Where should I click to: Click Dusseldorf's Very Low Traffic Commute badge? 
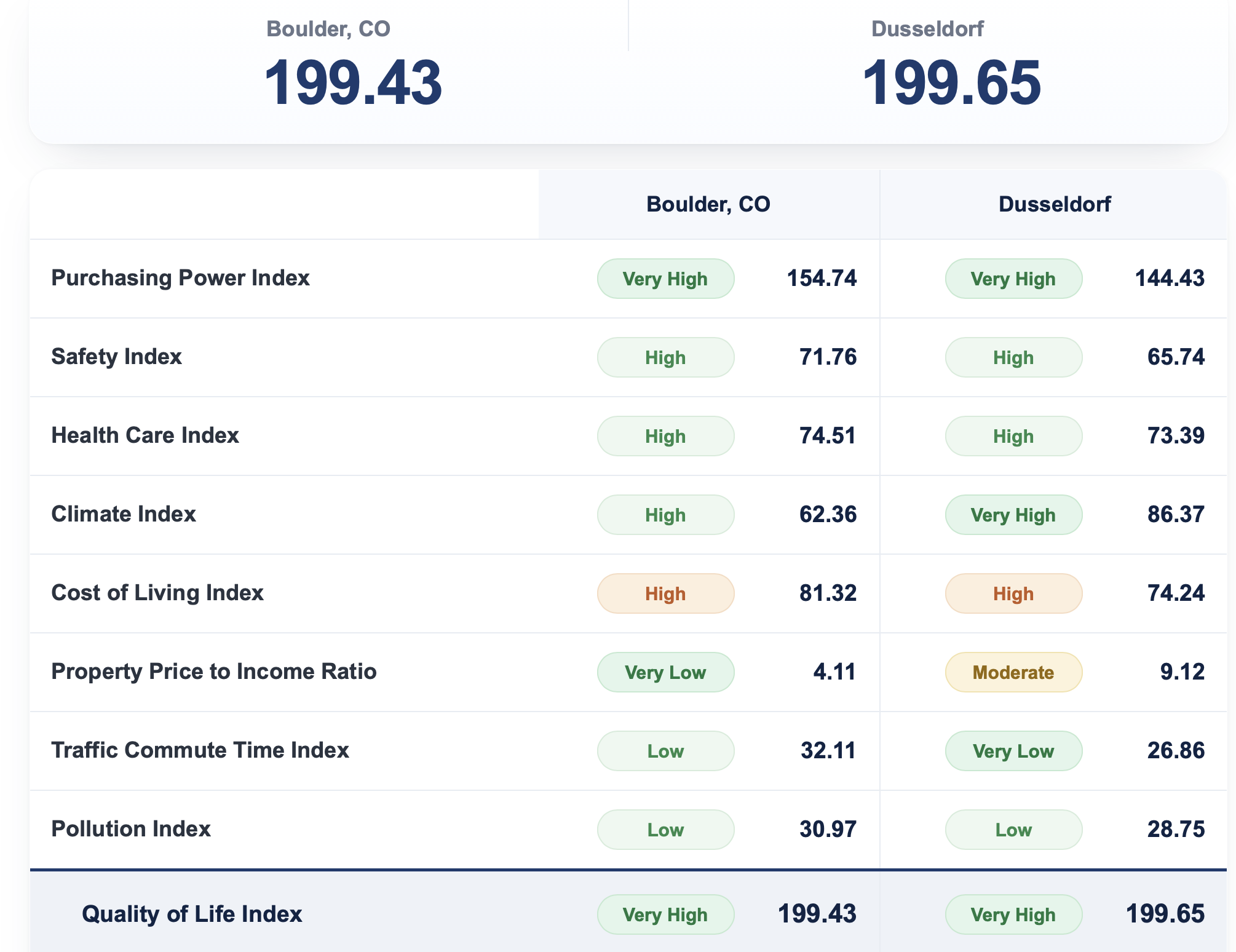click(1013, 751)
